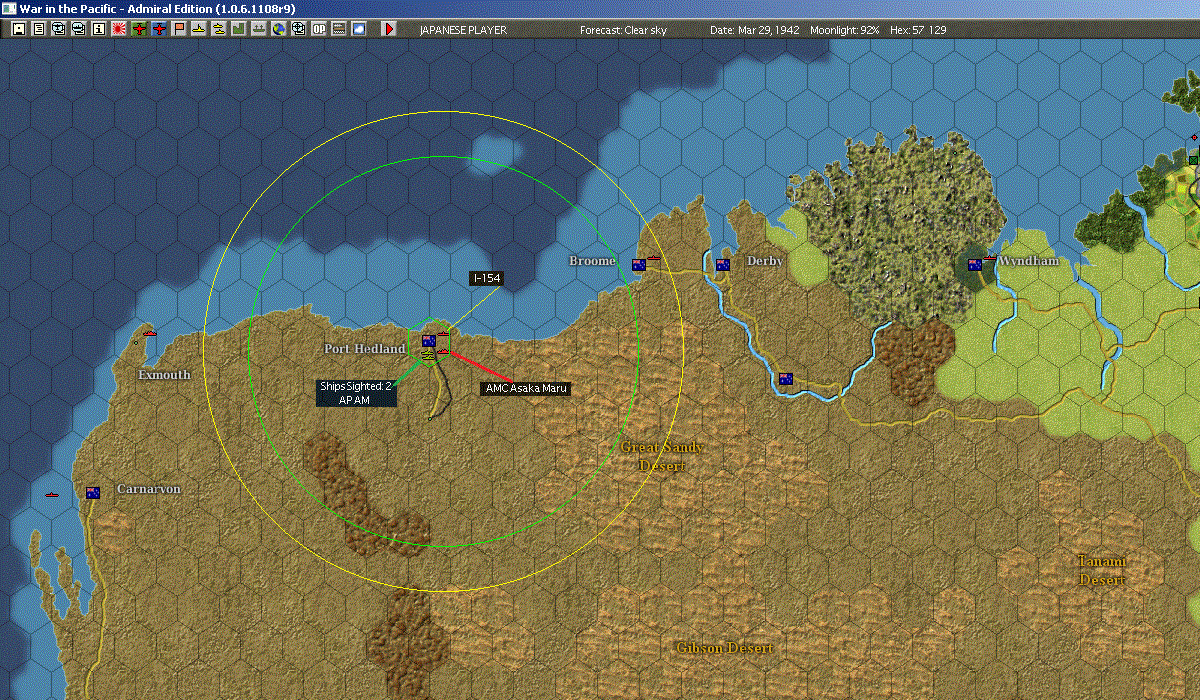Click the second ship-list toolbar icon
Screen dimensions: 1200x700
(79, 29)
